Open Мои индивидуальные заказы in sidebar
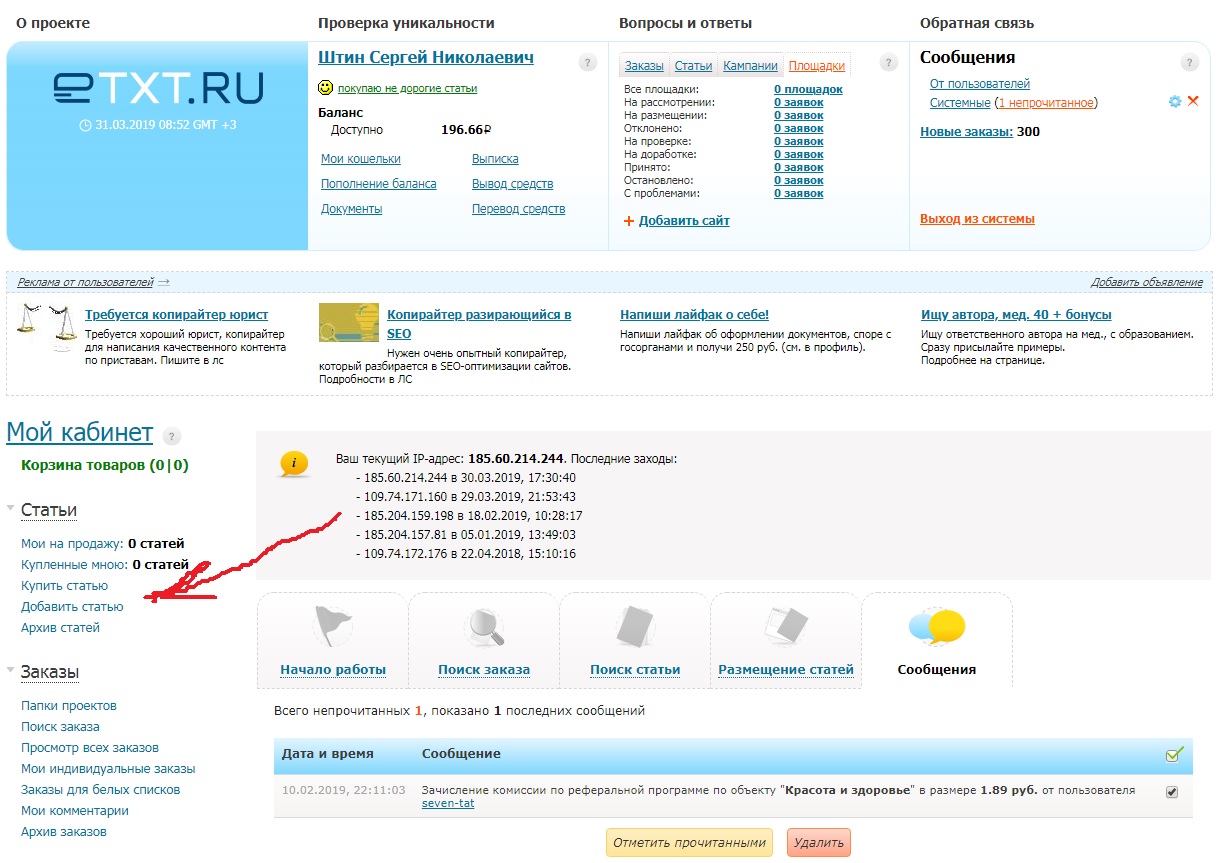Image resolution: width=1221 pixels, height=863 pixels. pyautogui.click(x=108, y=769)
